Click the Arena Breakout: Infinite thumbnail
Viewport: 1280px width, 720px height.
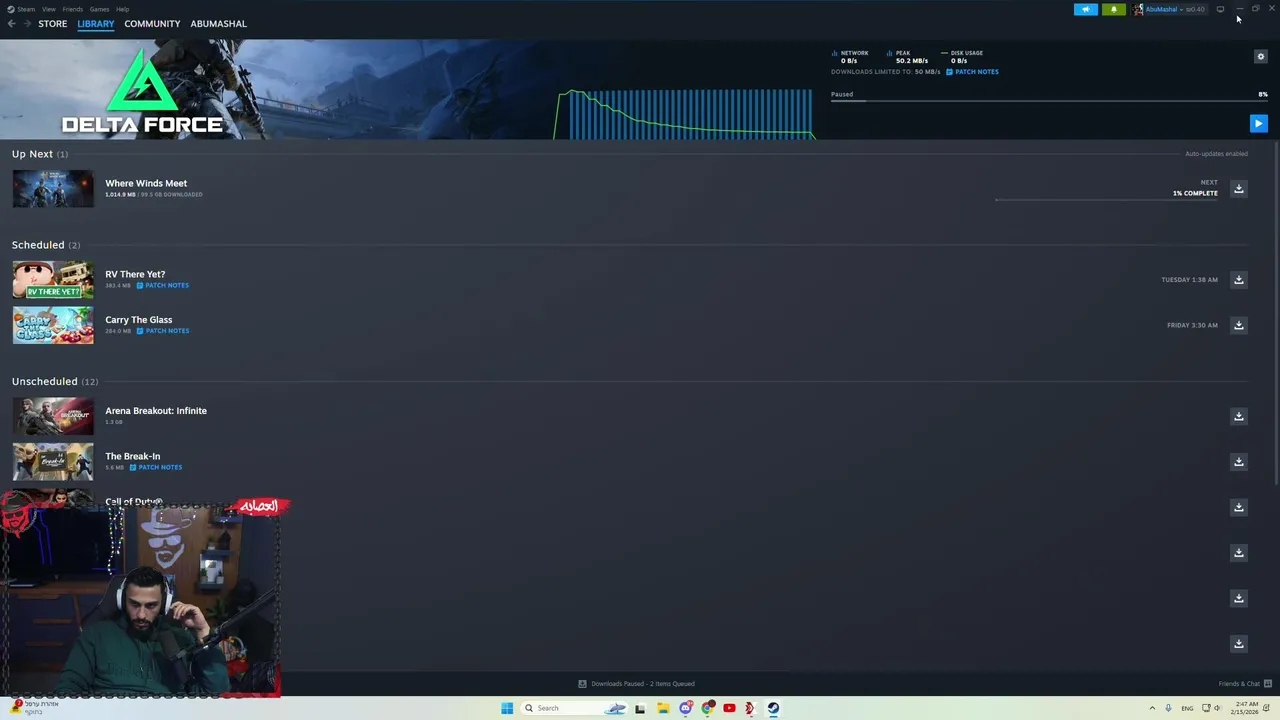coord(53,416)
